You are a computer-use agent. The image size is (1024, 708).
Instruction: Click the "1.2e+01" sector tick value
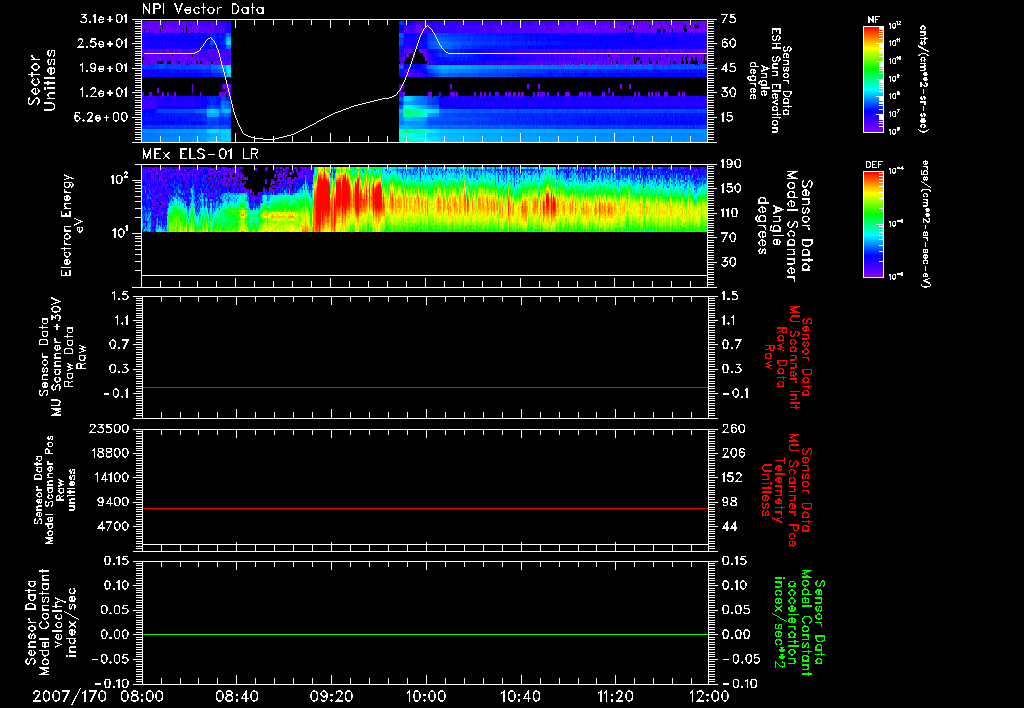tap(103, 93)
